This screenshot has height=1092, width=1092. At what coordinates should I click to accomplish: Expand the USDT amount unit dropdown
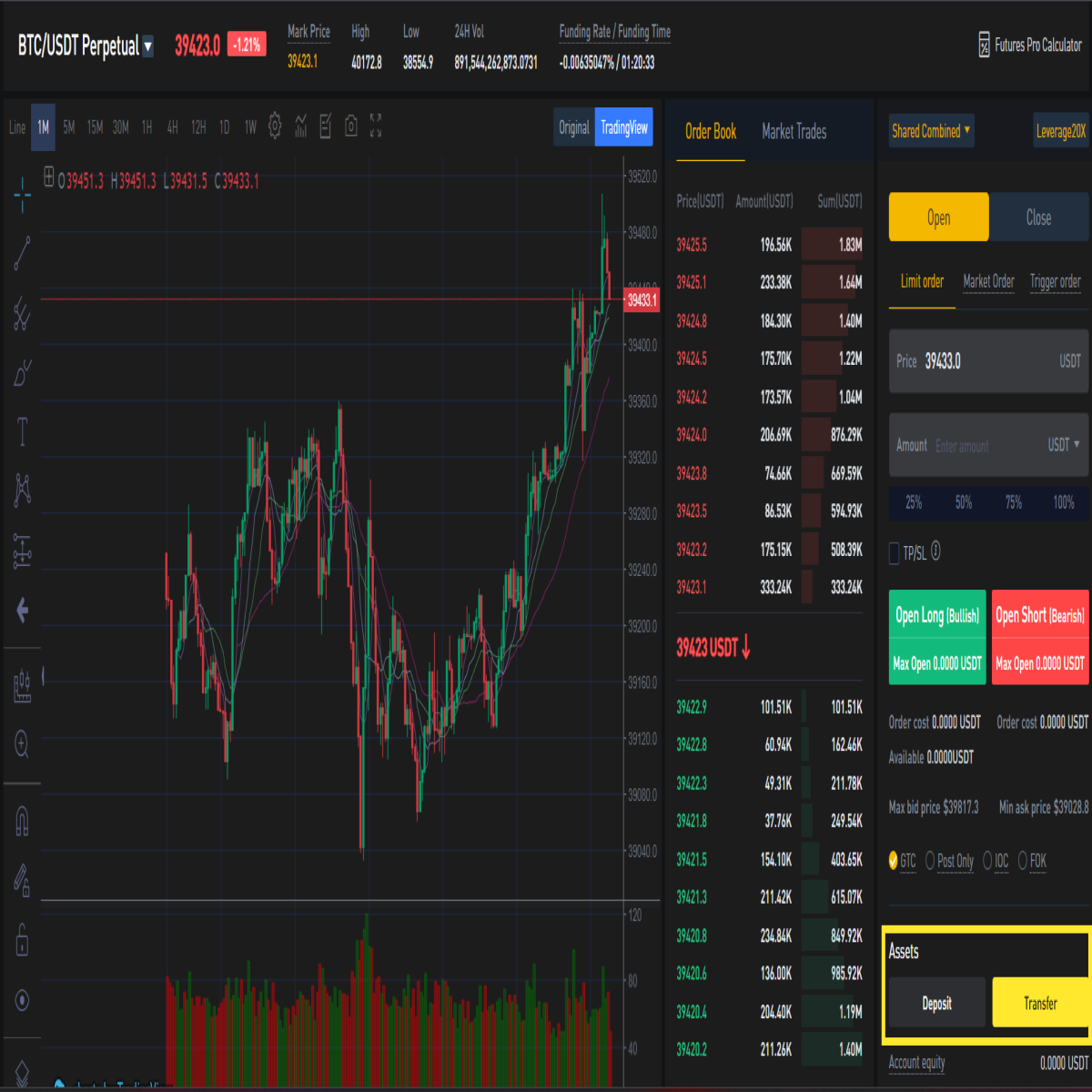(1064, 445)
